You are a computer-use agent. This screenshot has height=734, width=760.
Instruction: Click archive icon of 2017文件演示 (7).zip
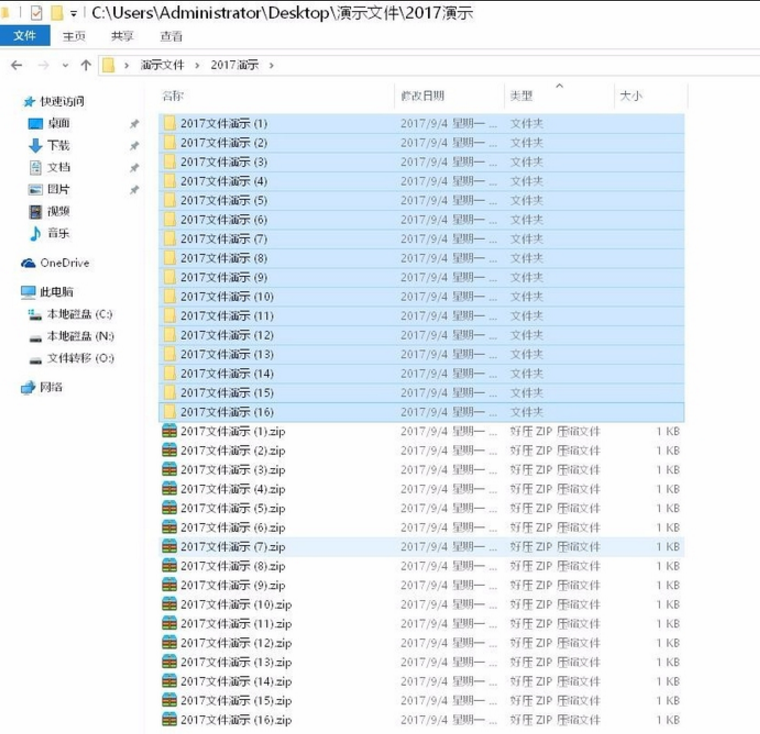pos(169,546)
